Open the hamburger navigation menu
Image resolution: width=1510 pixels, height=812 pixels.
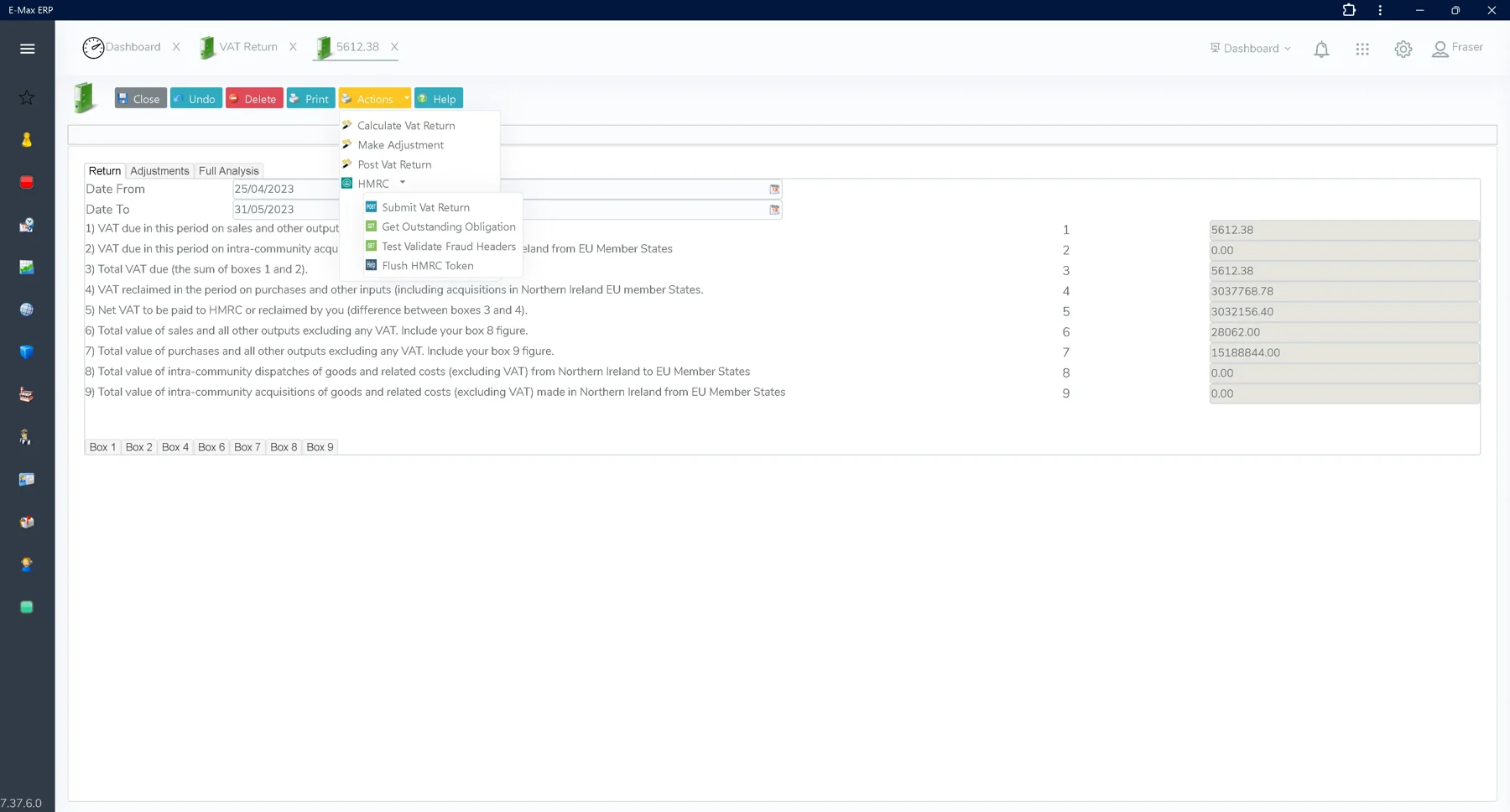pyautogui.click(x=27, y=49)
